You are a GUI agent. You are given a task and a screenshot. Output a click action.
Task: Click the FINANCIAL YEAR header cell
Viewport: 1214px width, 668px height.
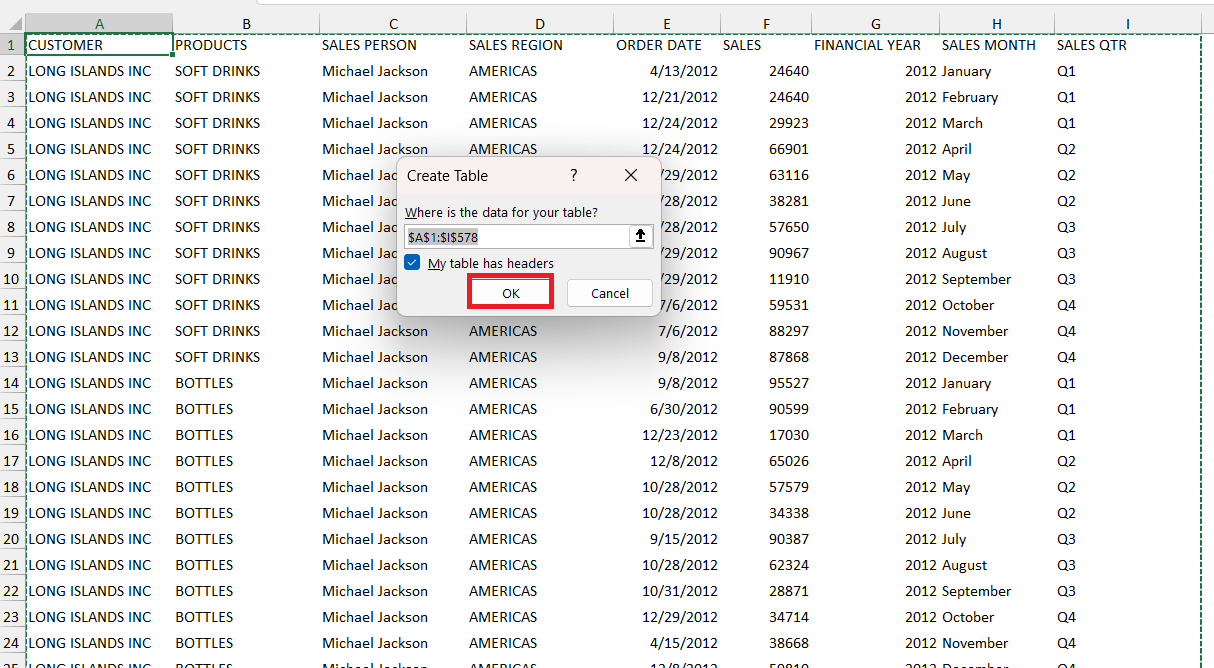(x=875, y=45)
